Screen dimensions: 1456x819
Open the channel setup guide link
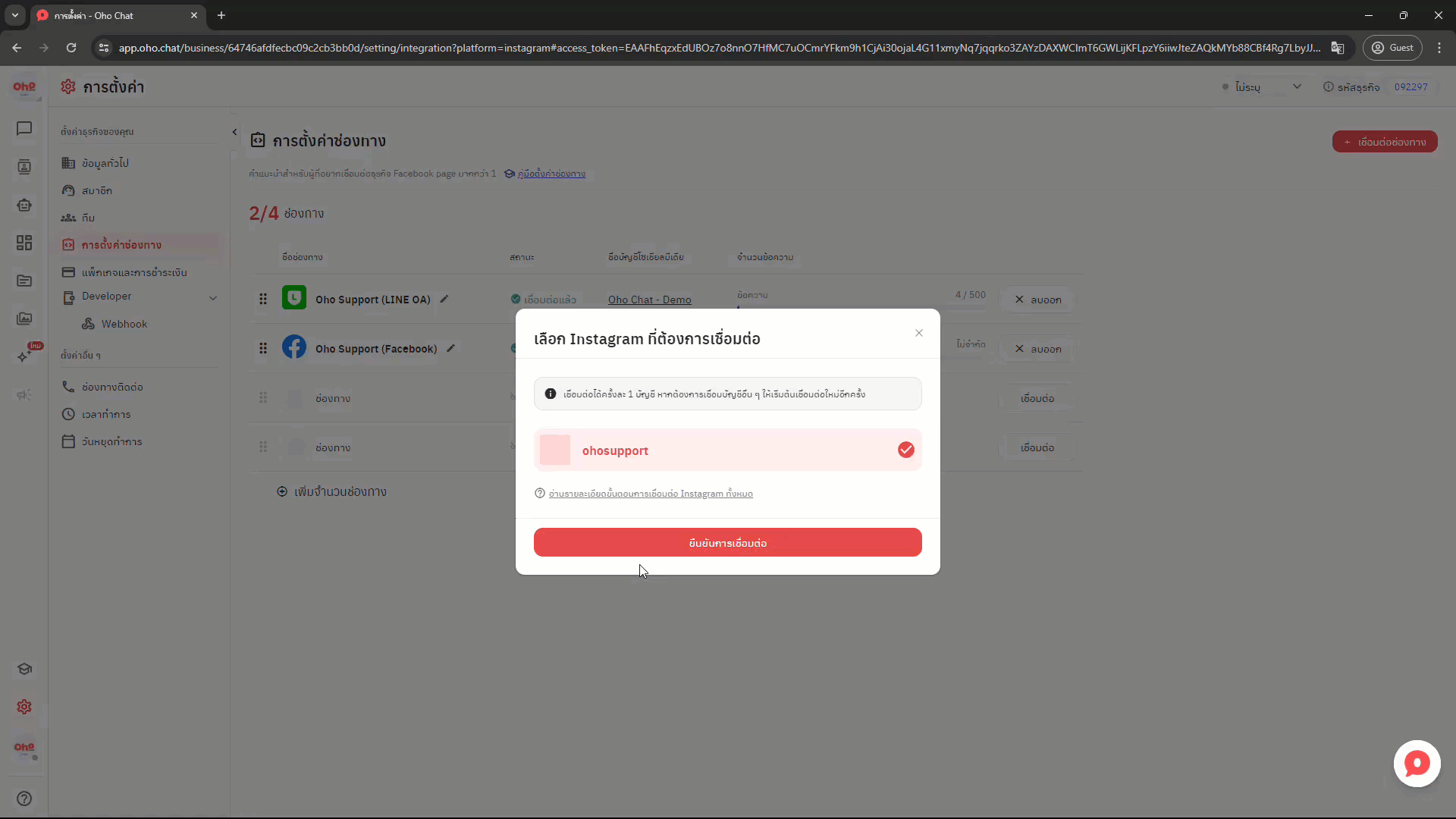point(551,174)
